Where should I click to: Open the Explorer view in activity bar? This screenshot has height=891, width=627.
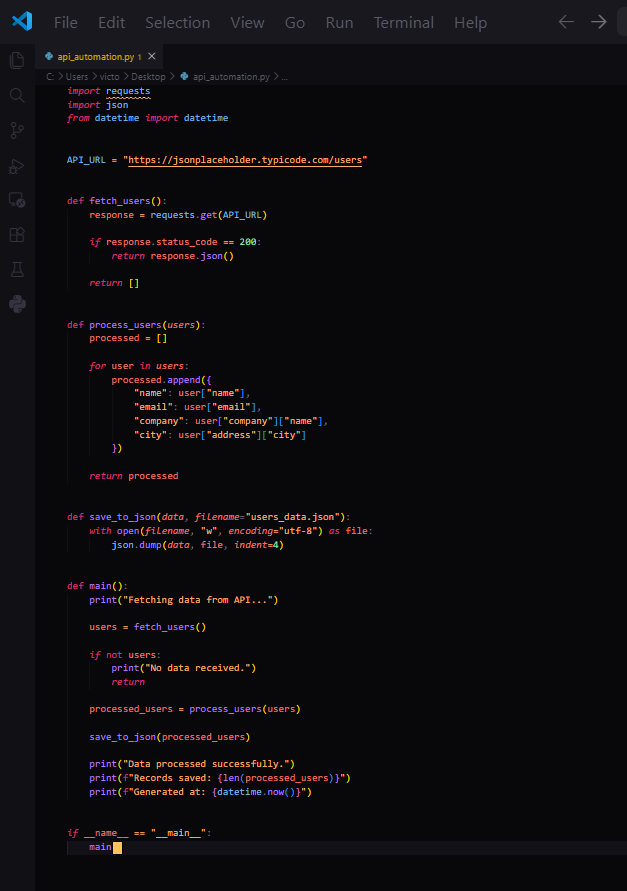17,60
